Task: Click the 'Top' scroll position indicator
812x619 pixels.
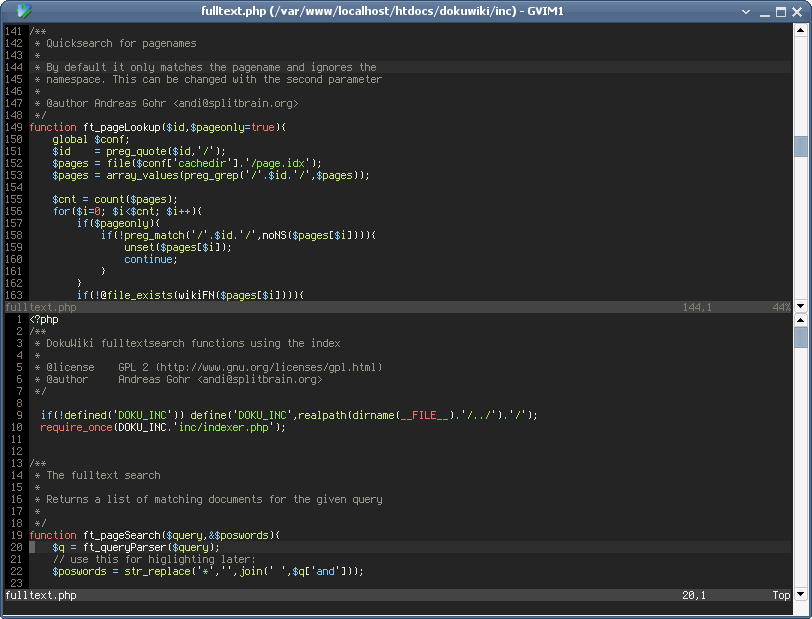Action: pos(781,595)
